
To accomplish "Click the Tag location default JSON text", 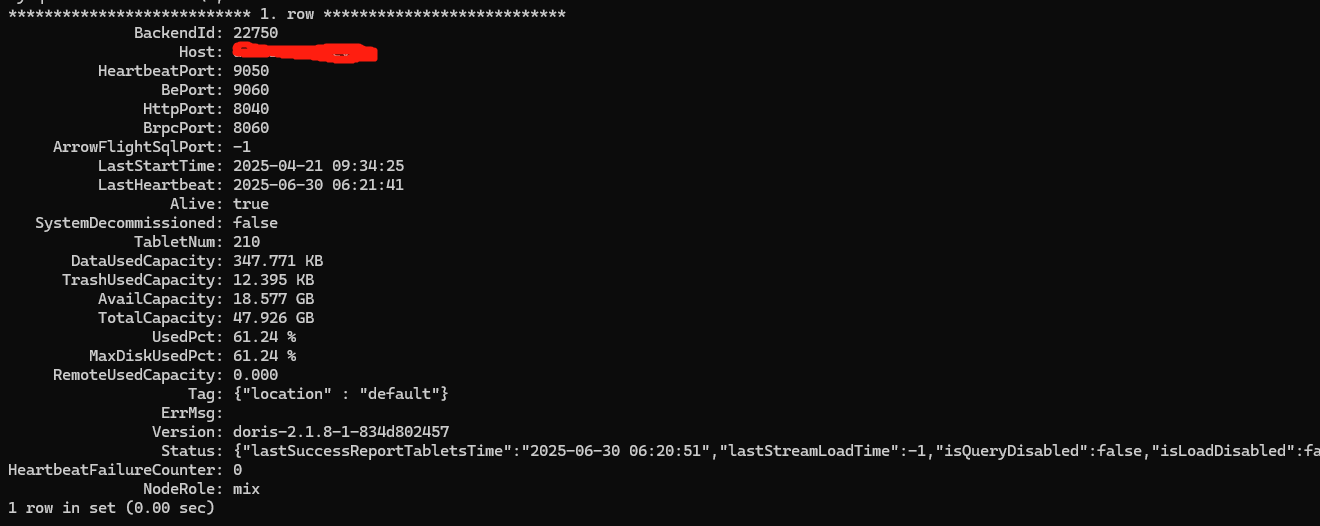I will click(x=341, y=394).
